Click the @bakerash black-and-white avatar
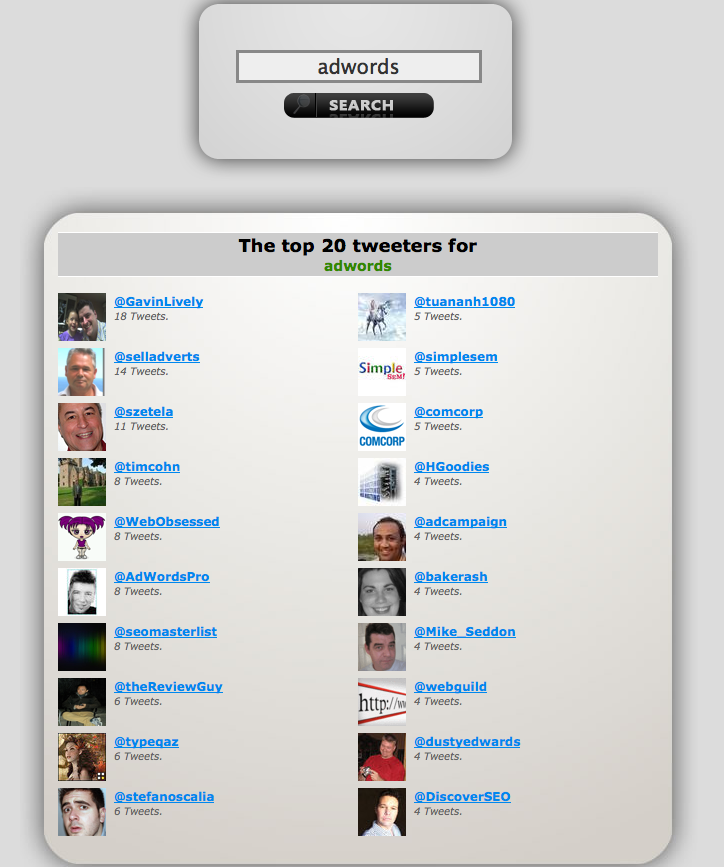724x867 pixels. (x=382, y=592)
